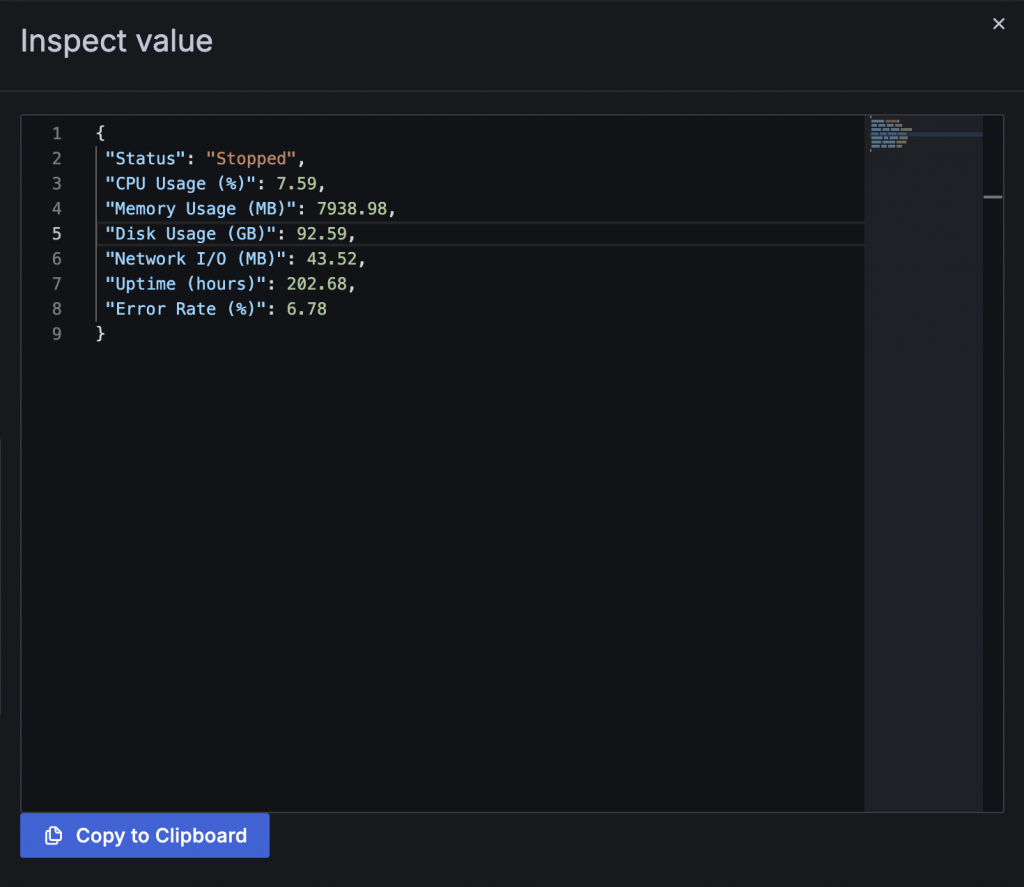
Task: Click the "Inspect value" dialog title
Action: 116,41
